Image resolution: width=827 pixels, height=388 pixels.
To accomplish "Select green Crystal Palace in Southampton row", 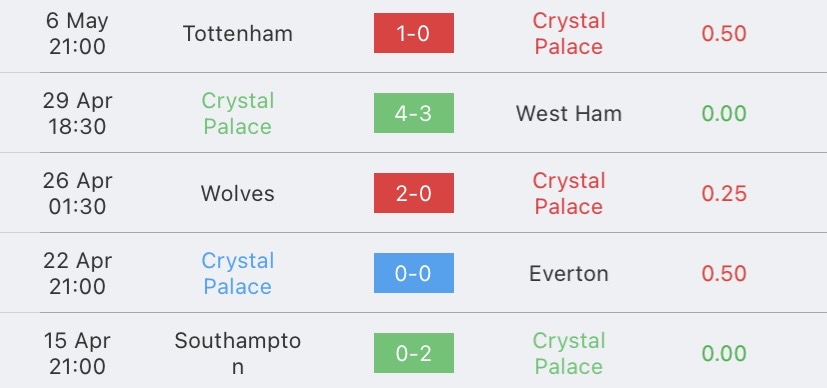I will [569, 353].
